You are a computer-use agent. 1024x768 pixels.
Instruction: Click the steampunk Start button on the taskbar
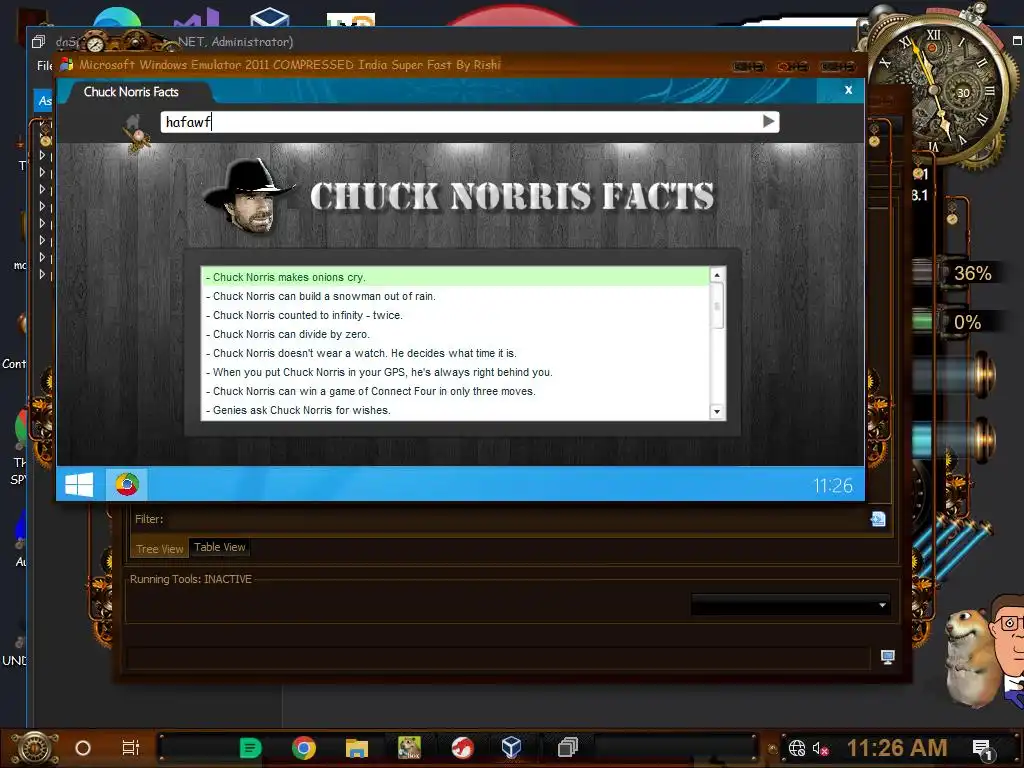coord(34,748)
